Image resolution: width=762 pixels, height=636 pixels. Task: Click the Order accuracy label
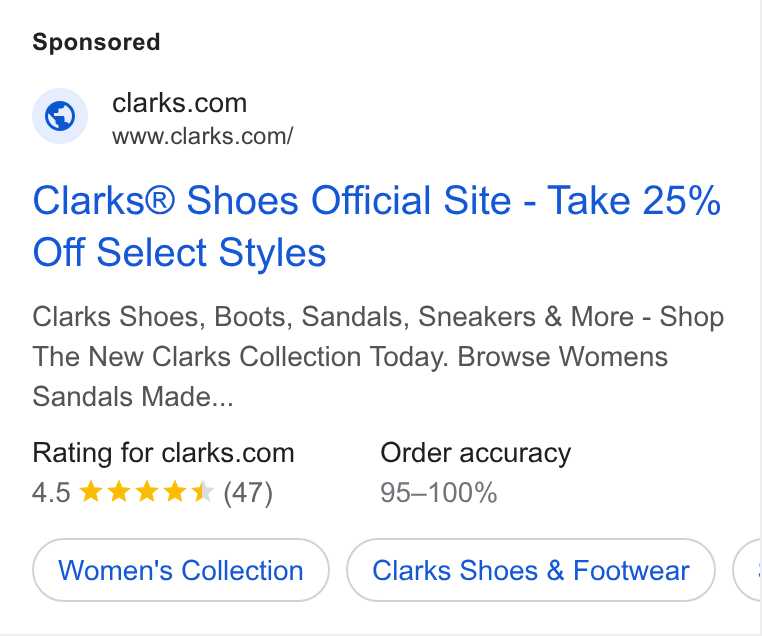(475, 453)
